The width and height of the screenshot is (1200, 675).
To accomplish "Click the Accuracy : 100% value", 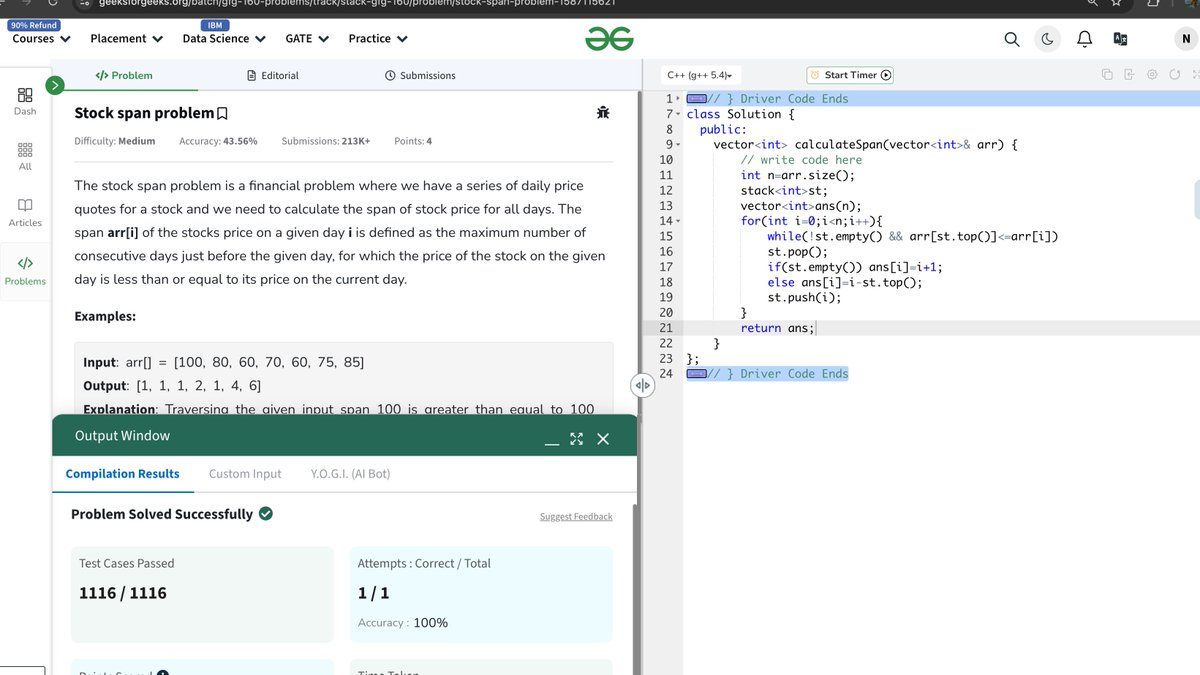I will click(x=402, y=622).
